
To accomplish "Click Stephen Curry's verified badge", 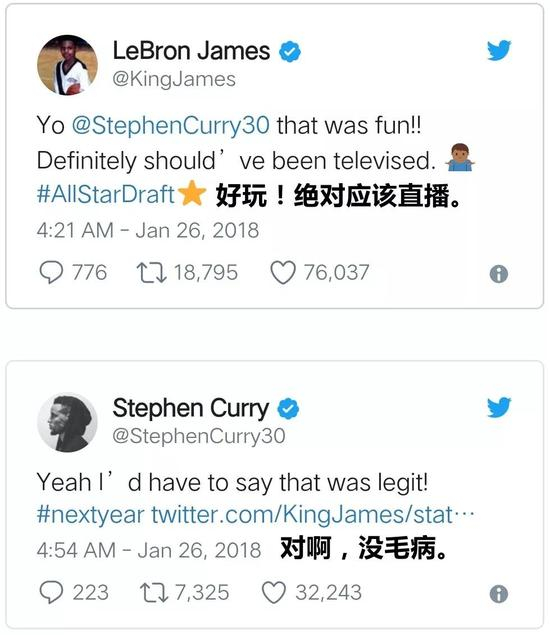I will click(288, 409).
